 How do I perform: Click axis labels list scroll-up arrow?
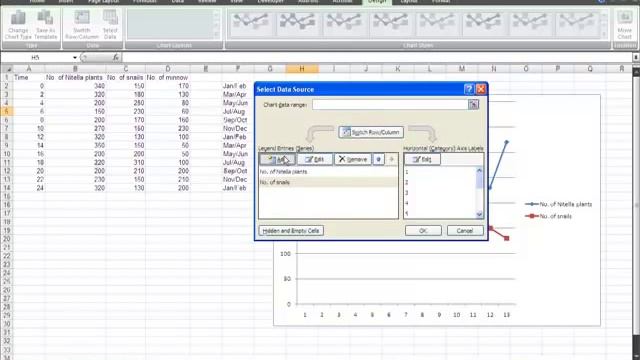479,171
